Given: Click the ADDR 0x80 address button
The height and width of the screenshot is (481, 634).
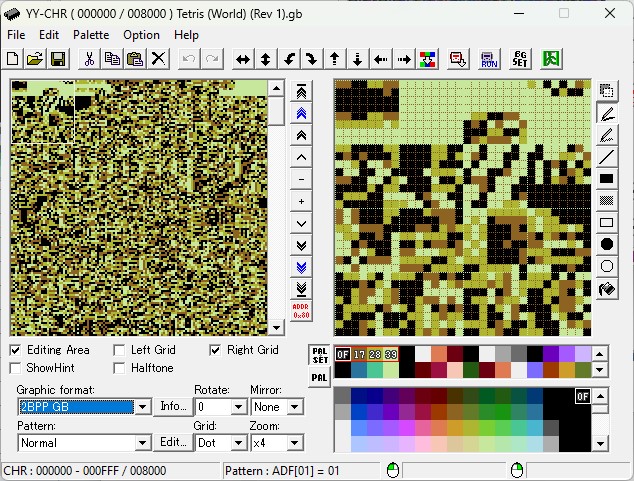Looking at the screenshot, I should coord(301,311).
